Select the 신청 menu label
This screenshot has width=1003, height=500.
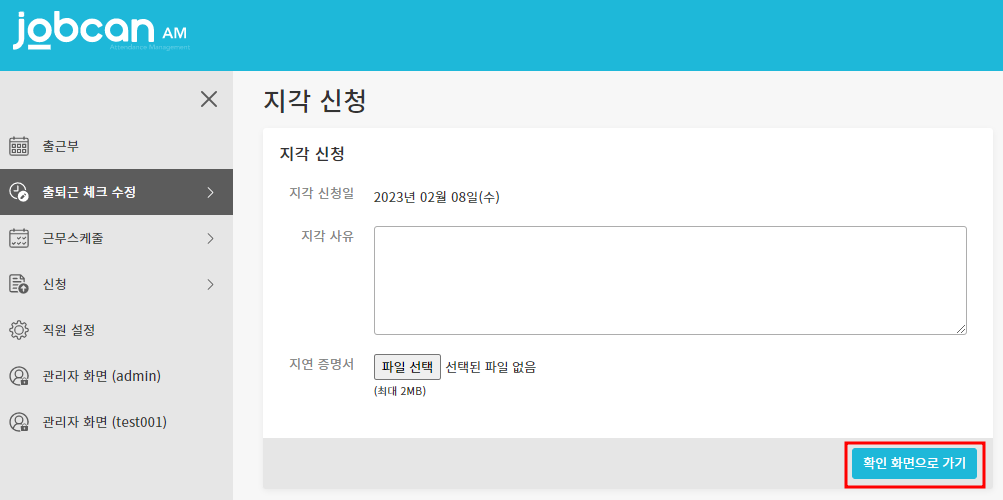pyautogui.click(x=55, y=284)
